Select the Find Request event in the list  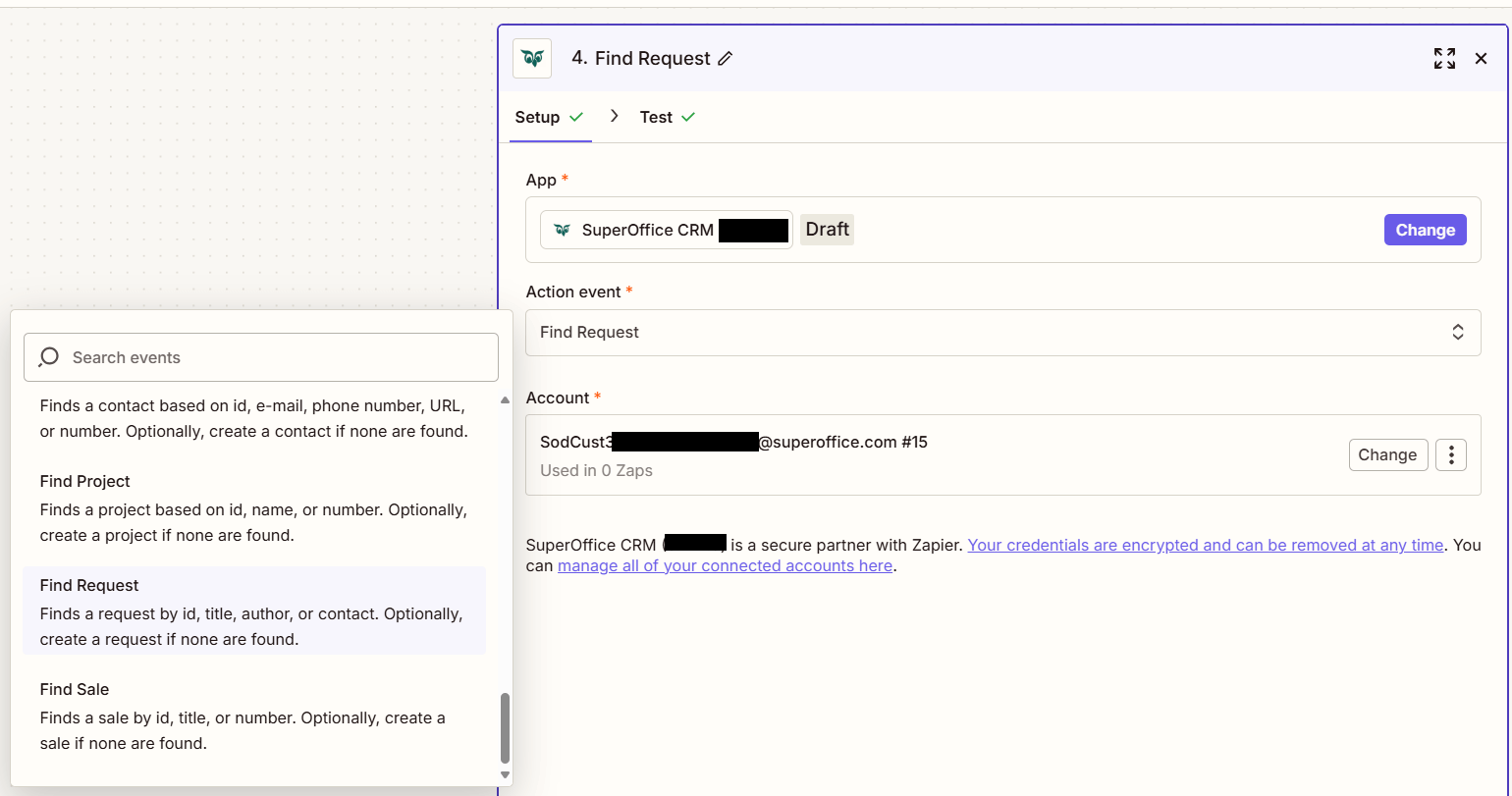tap(254, 611)
